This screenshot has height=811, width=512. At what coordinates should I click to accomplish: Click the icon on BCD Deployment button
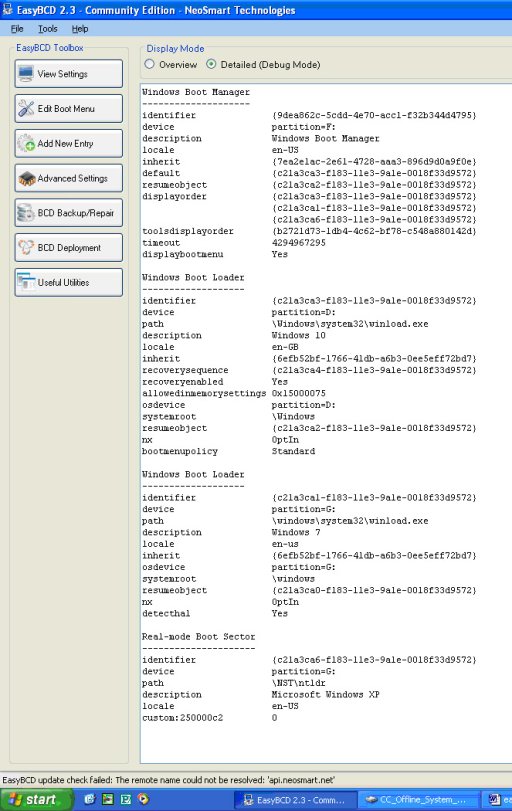(26, 248)
